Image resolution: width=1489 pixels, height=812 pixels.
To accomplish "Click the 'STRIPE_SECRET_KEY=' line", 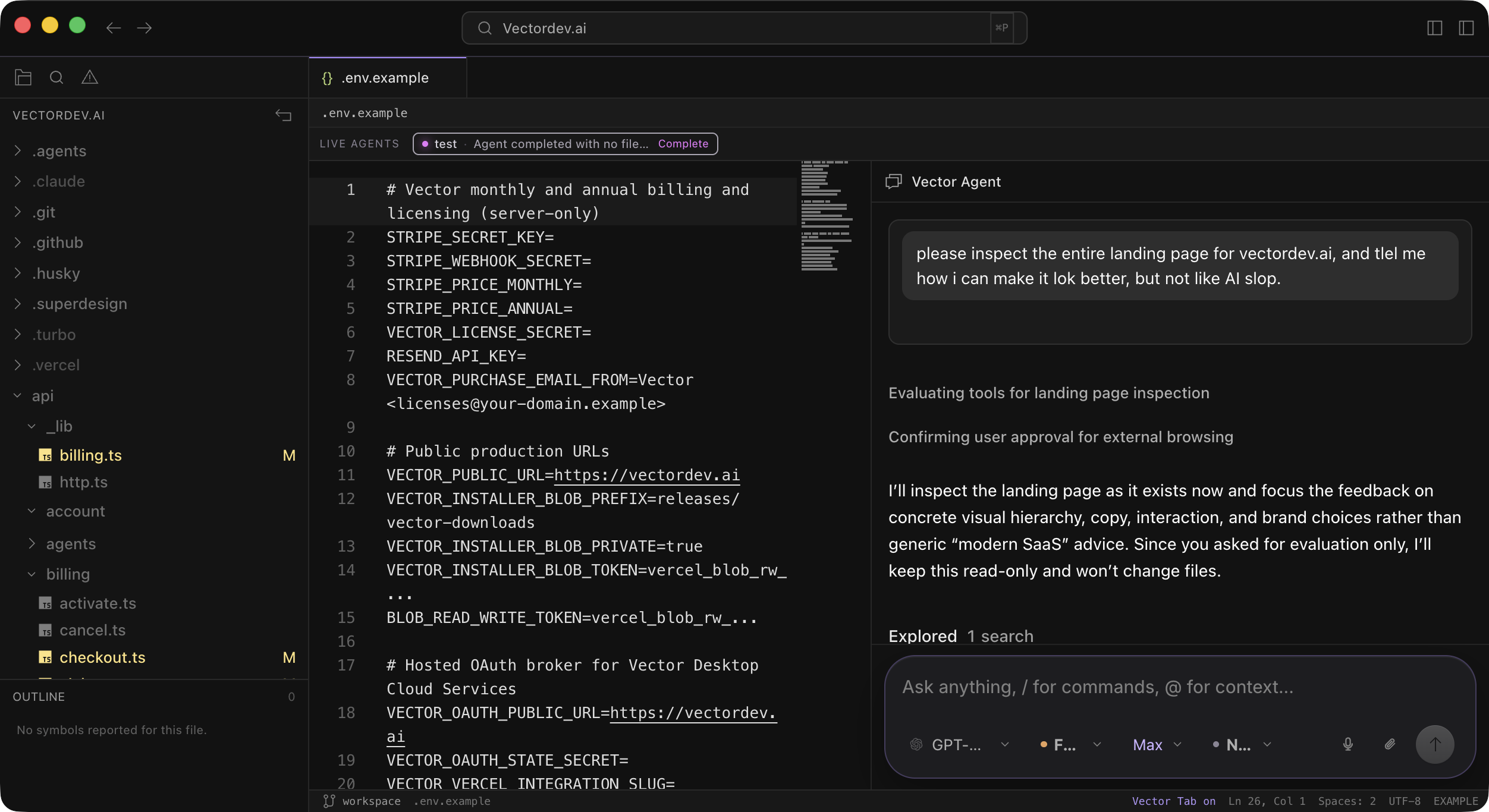I will click(x=470, y=237).
